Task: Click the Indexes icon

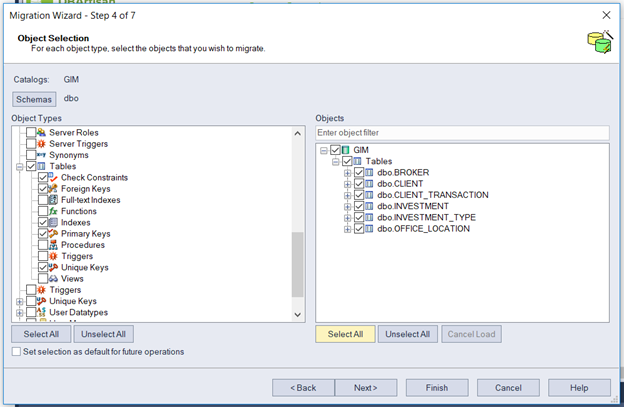Action: pyautogui.click(x=53, y=222)
